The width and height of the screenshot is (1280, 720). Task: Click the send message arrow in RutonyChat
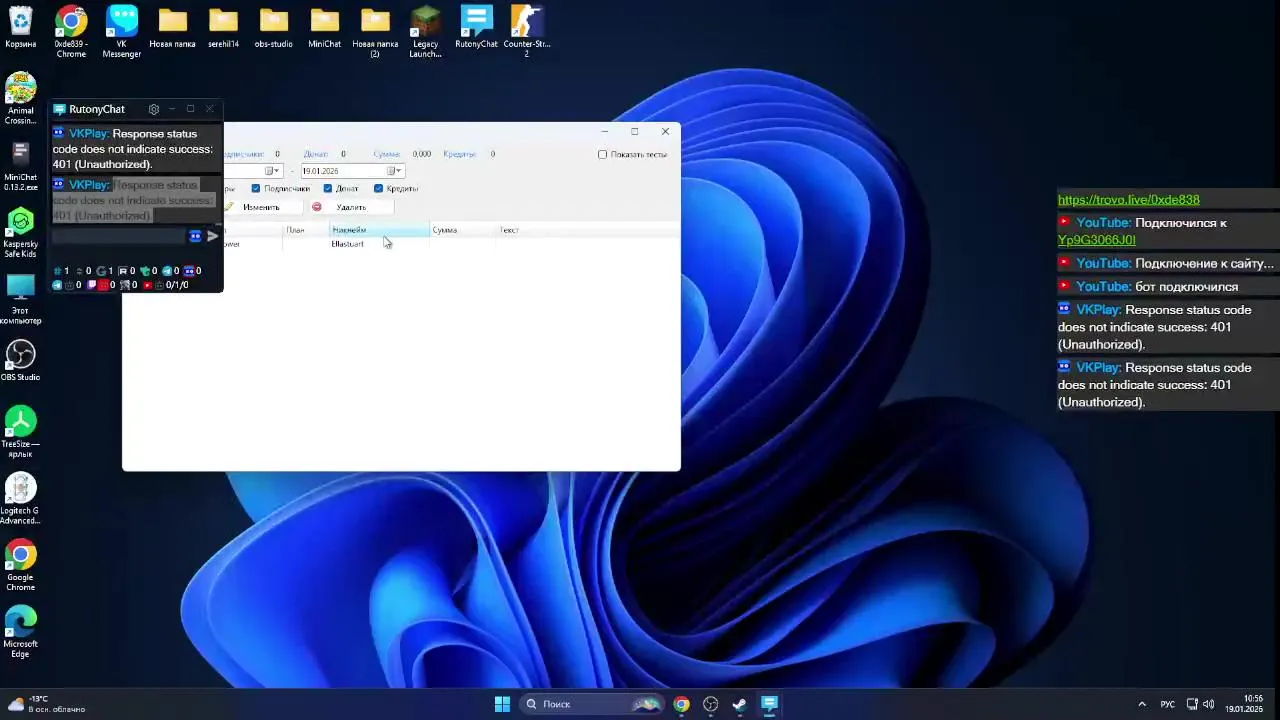click(212, 236)
